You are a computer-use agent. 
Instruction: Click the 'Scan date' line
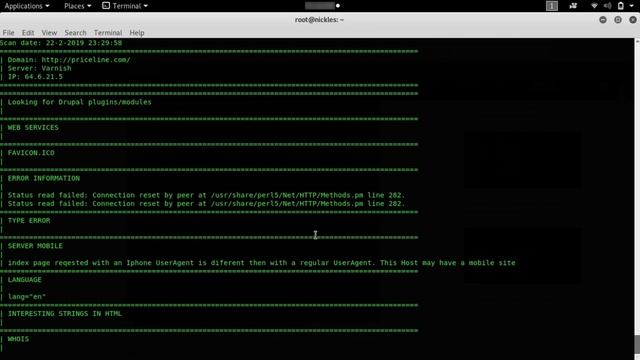(x=61, y=43)
